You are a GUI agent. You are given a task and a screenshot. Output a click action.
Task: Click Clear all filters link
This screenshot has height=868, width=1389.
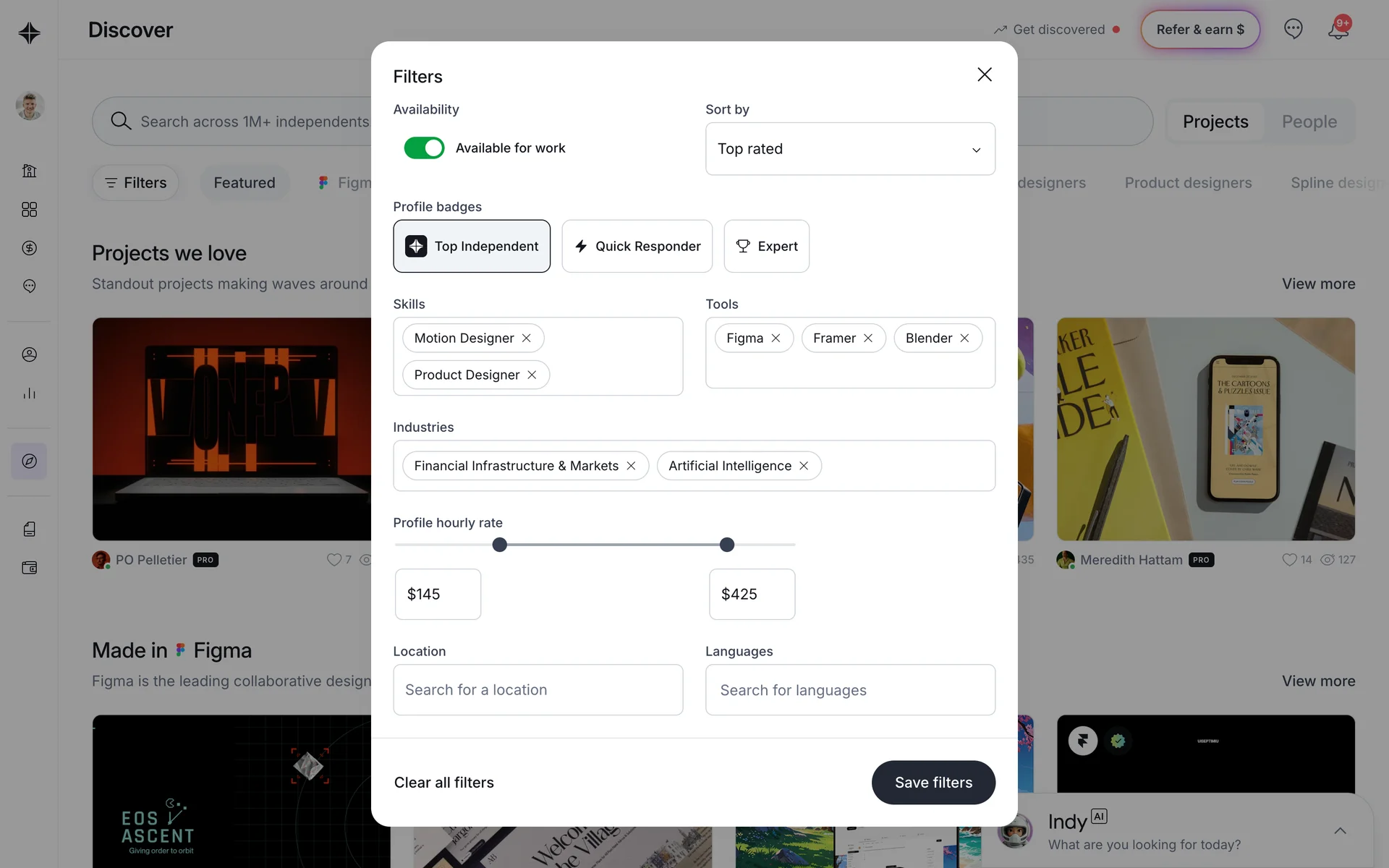(443, 783)
